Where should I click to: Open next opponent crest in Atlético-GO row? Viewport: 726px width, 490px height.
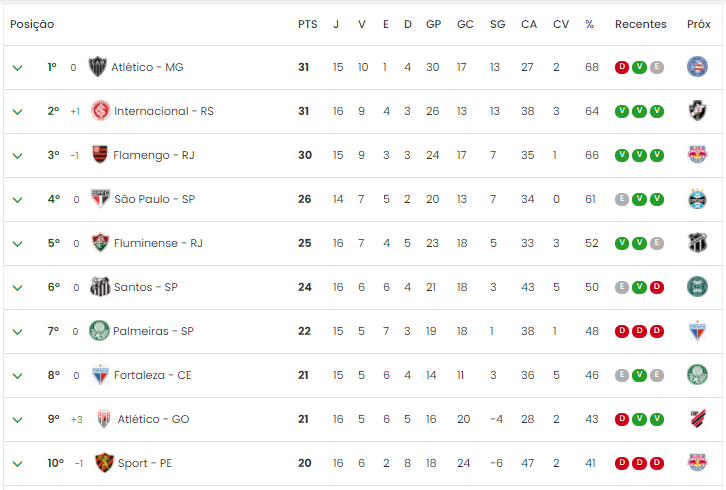coord(697,419)
